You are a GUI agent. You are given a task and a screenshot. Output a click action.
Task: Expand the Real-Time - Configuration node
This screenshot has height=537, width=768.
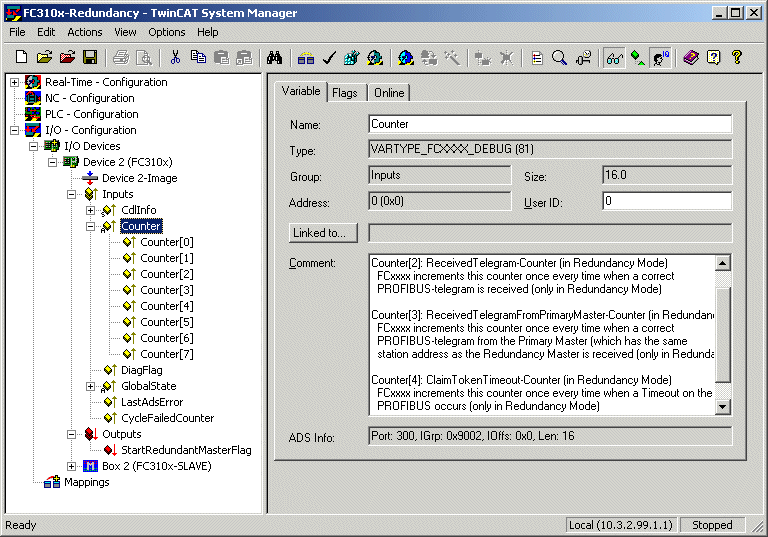15,82
